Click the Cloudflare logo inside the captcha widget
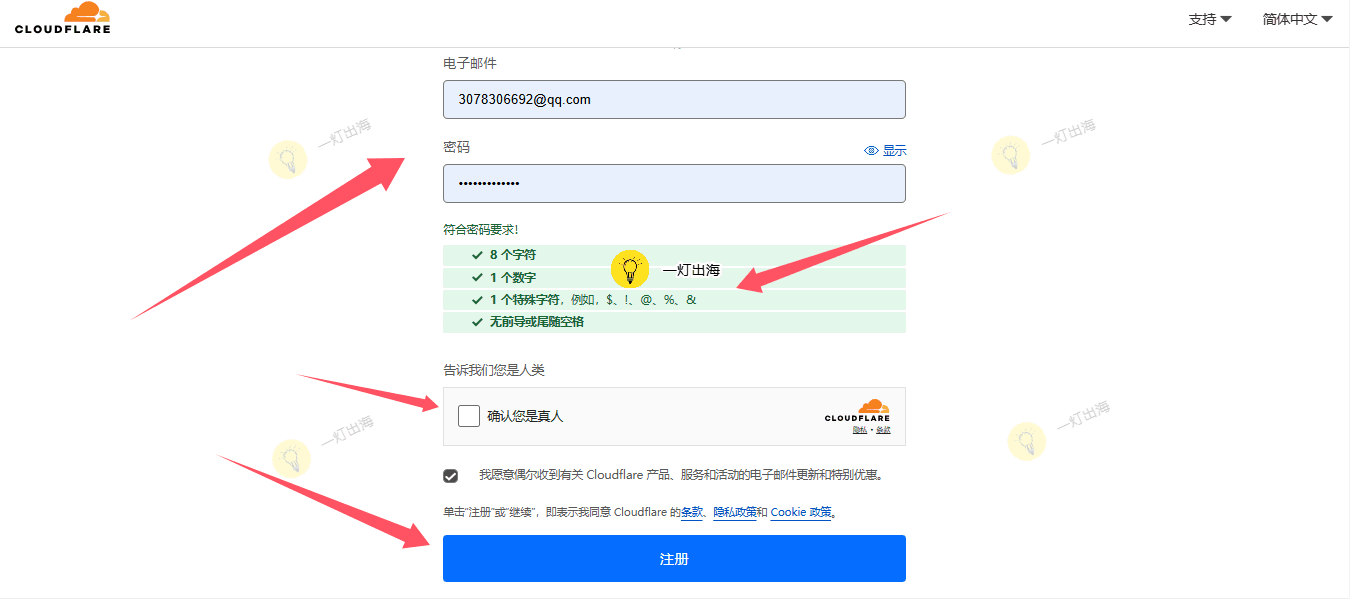Viewport: 1350px width, 600px height. pos(857,410)
